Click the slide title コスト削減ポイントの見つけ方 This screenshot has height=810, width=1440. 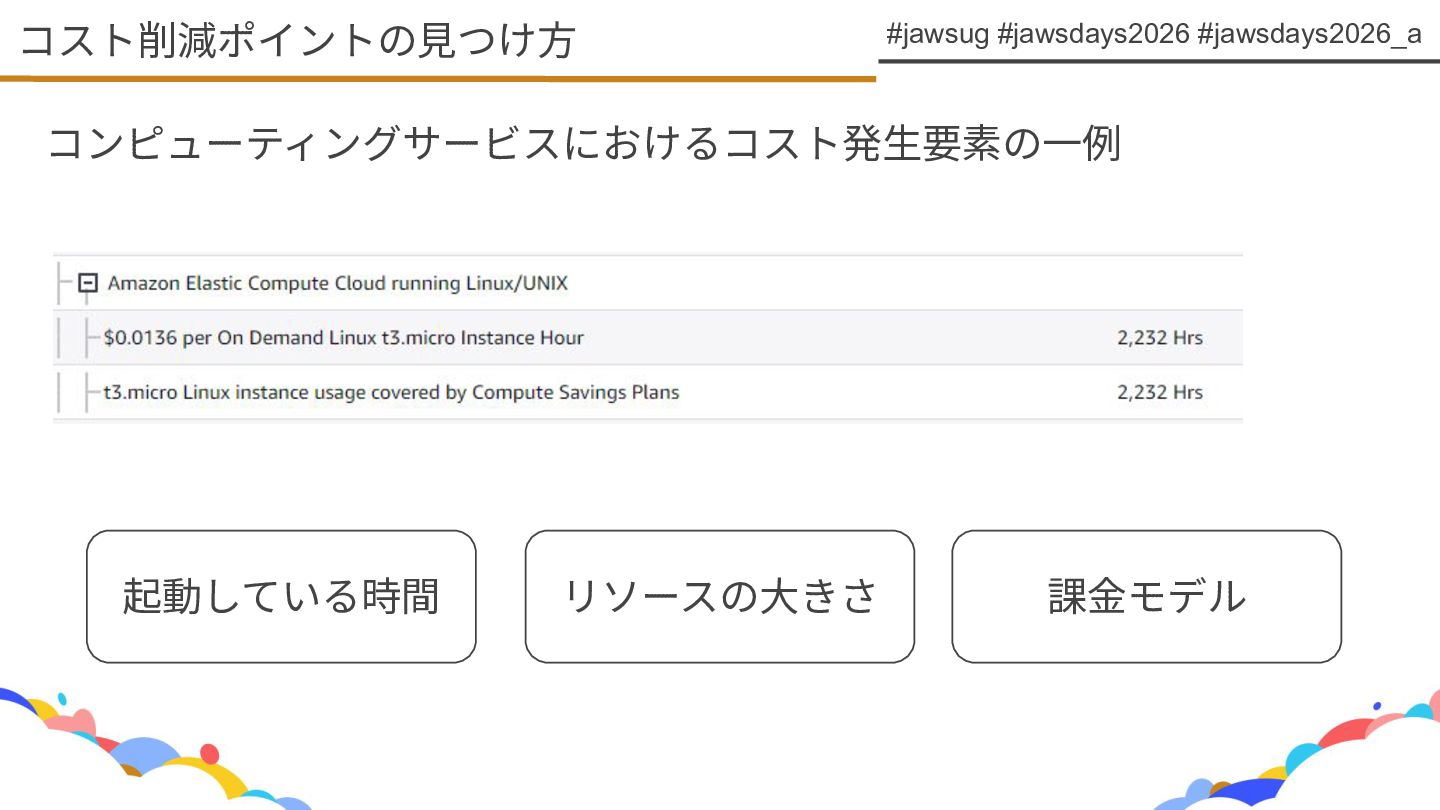297,41
